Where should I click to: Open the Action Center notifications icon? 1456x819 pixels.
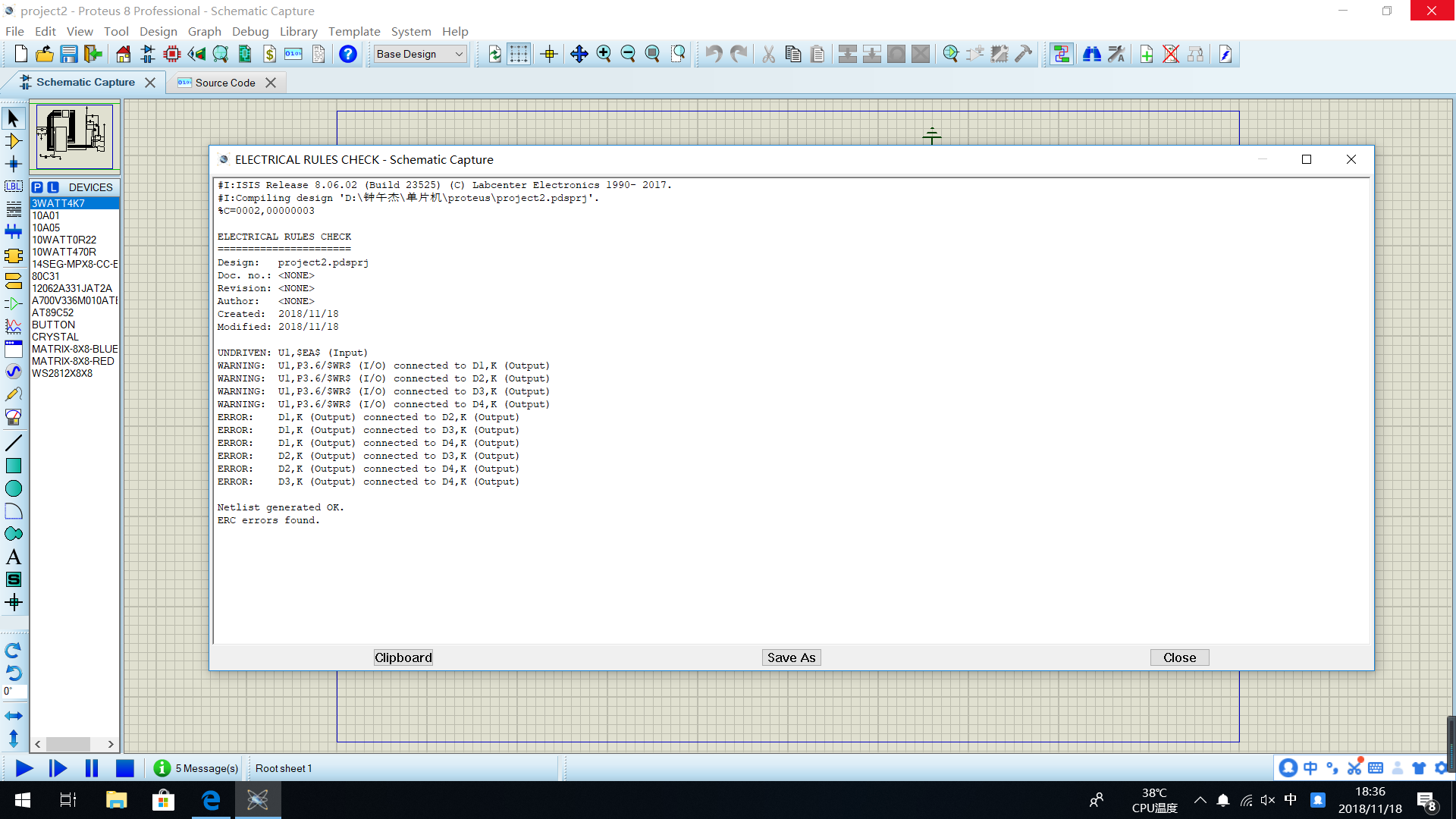tap(1426, 801)
